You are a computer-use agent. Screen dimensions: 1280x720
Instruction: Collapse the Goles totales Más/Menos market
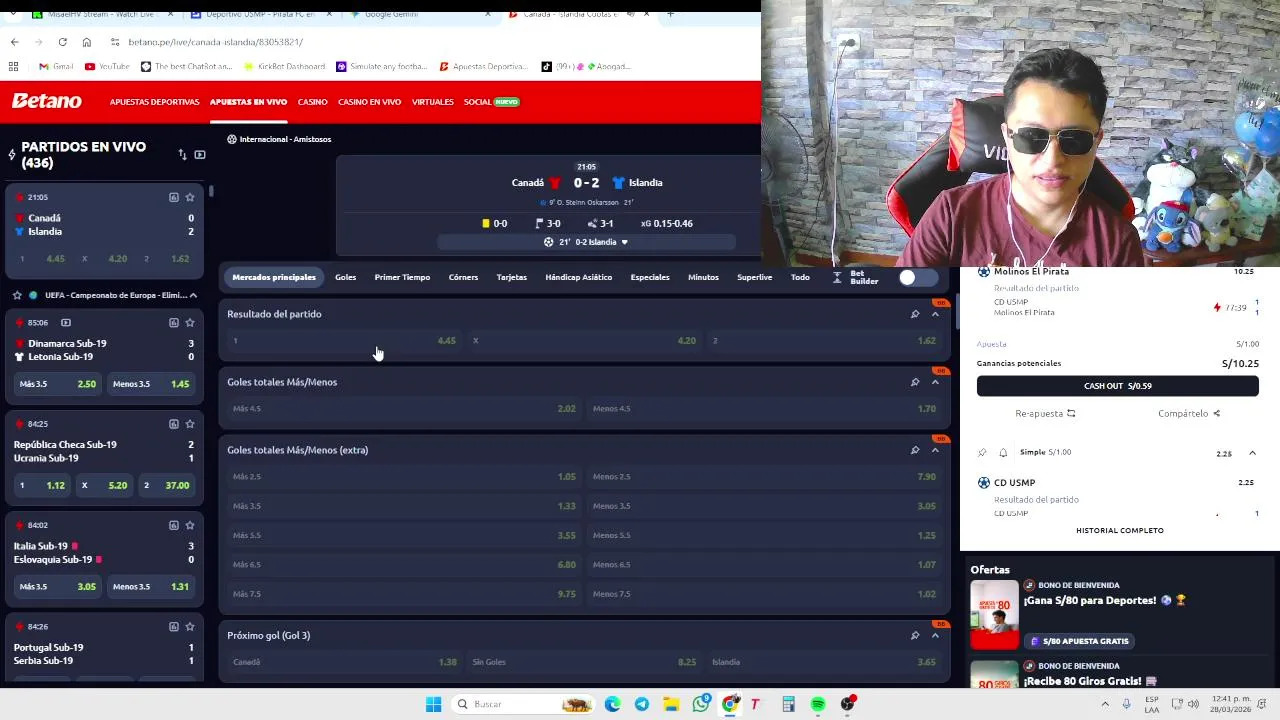(935, 382)
